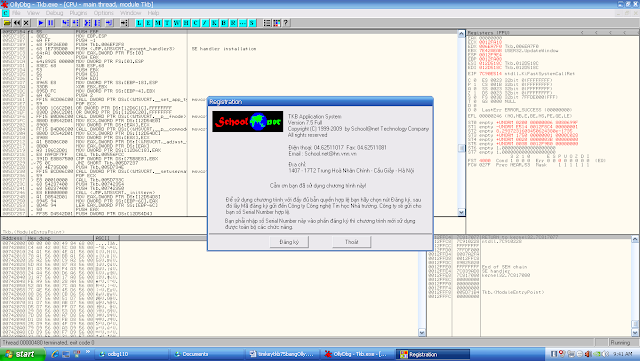Screen dimensions: 640x361
Task: Click 'SE handler installation' comment in disassembly
Action: [224, 49]
